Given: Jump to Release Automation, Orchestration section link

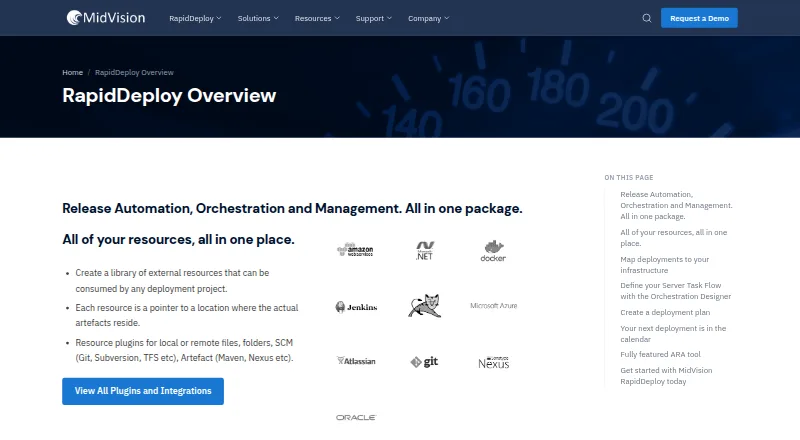Looking at the screenshot, I should 676,205.
